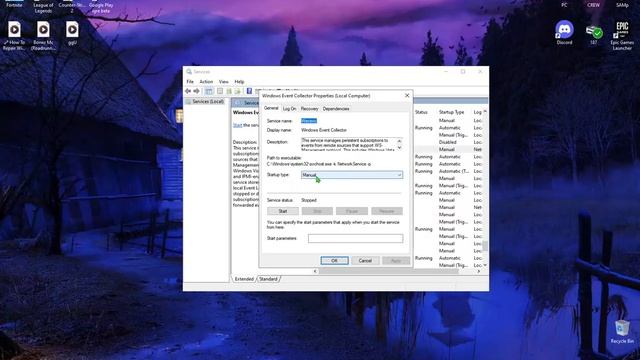
Task: Open the Startup type dropdown
Action: [x=352, y=175]
